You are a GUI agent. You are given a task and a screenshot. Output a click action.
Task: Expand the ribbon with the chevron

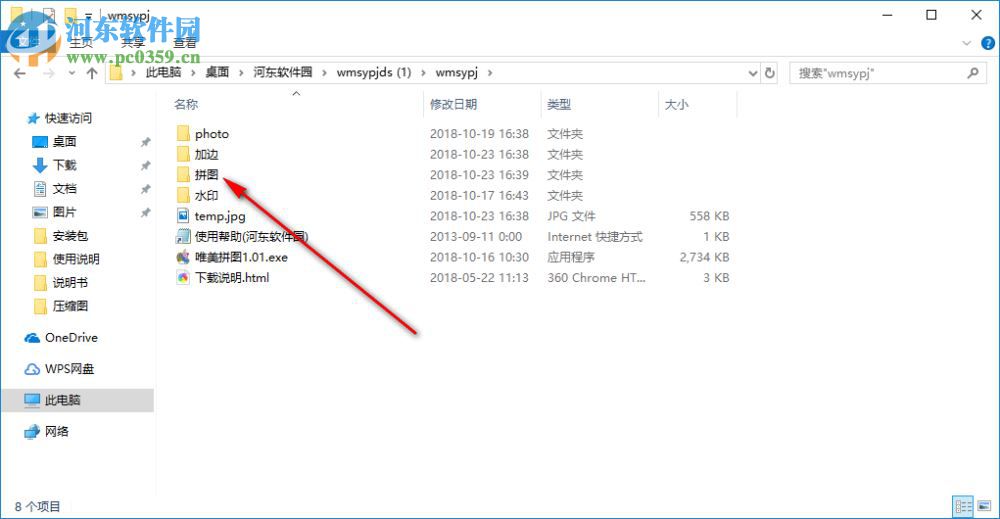point(967,43)
